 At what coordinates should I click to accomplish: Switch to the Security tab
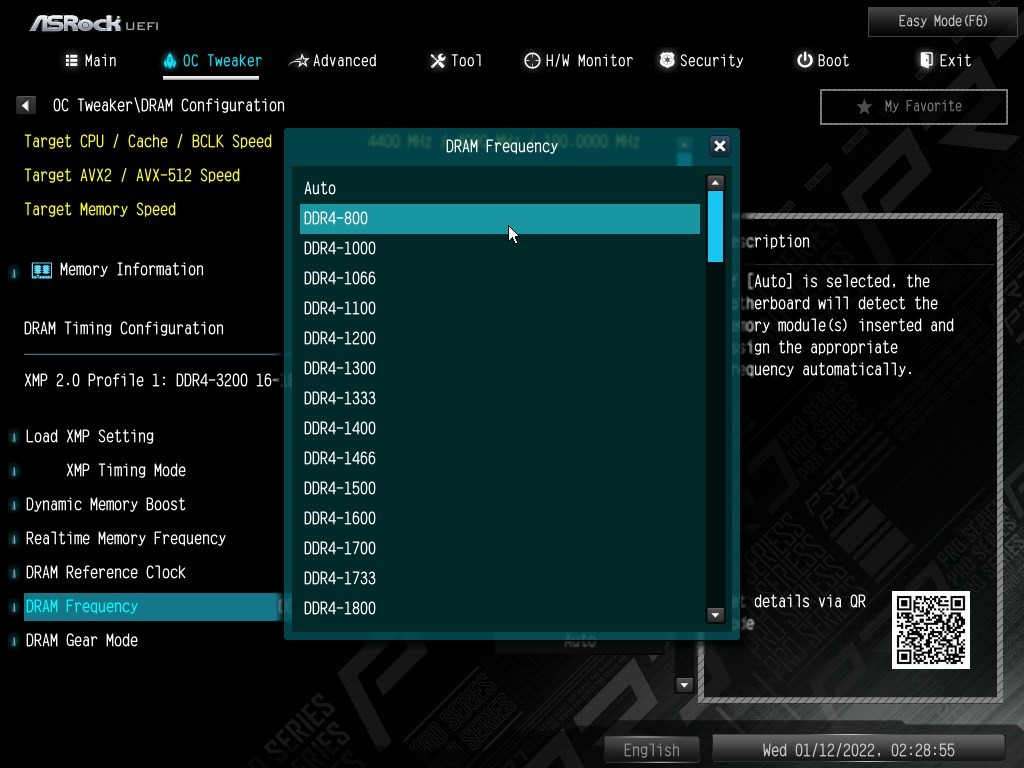[x=700, y=61]
